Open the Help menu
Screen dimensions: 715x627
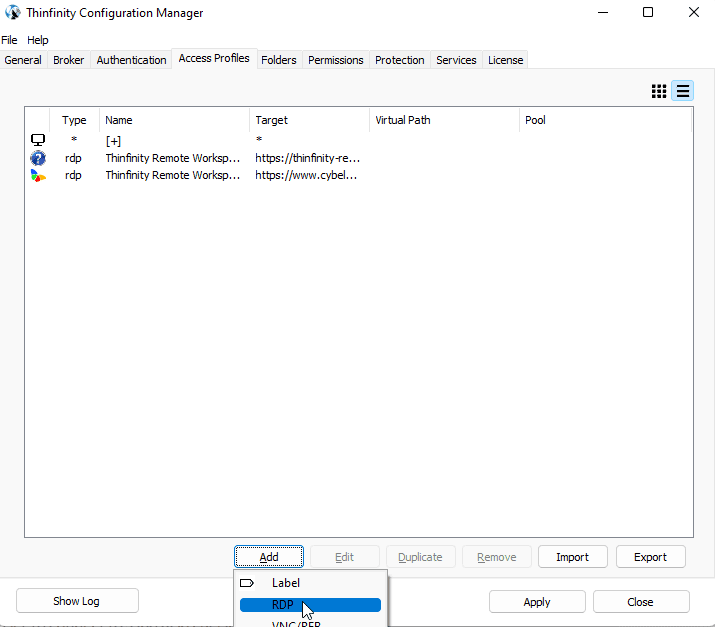[x=37, y=40]
